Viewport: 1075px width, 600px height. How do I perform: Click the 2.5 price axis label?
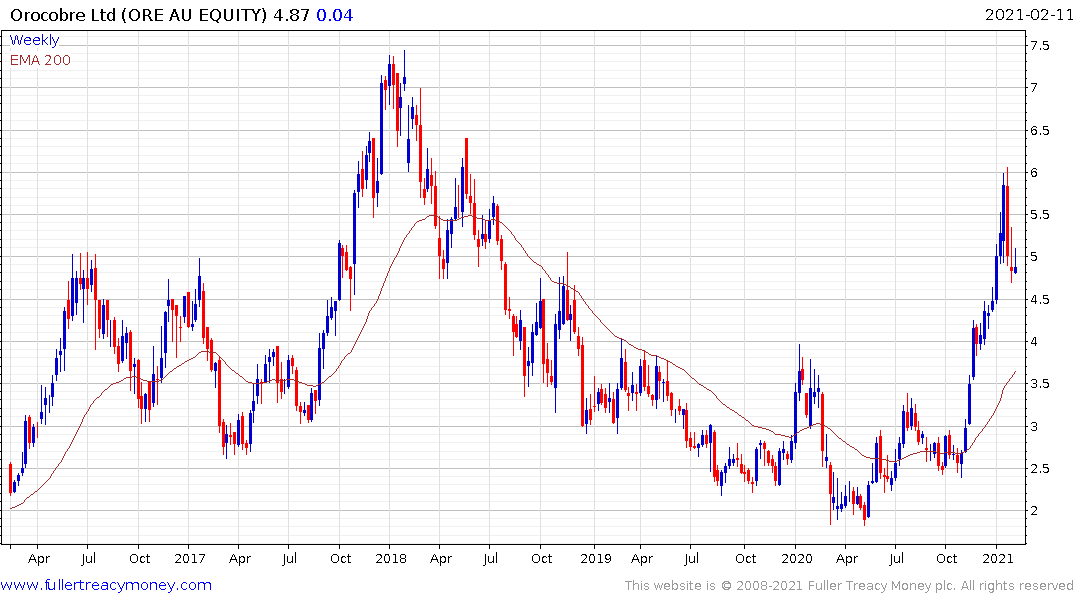[x=1039, y=469]
